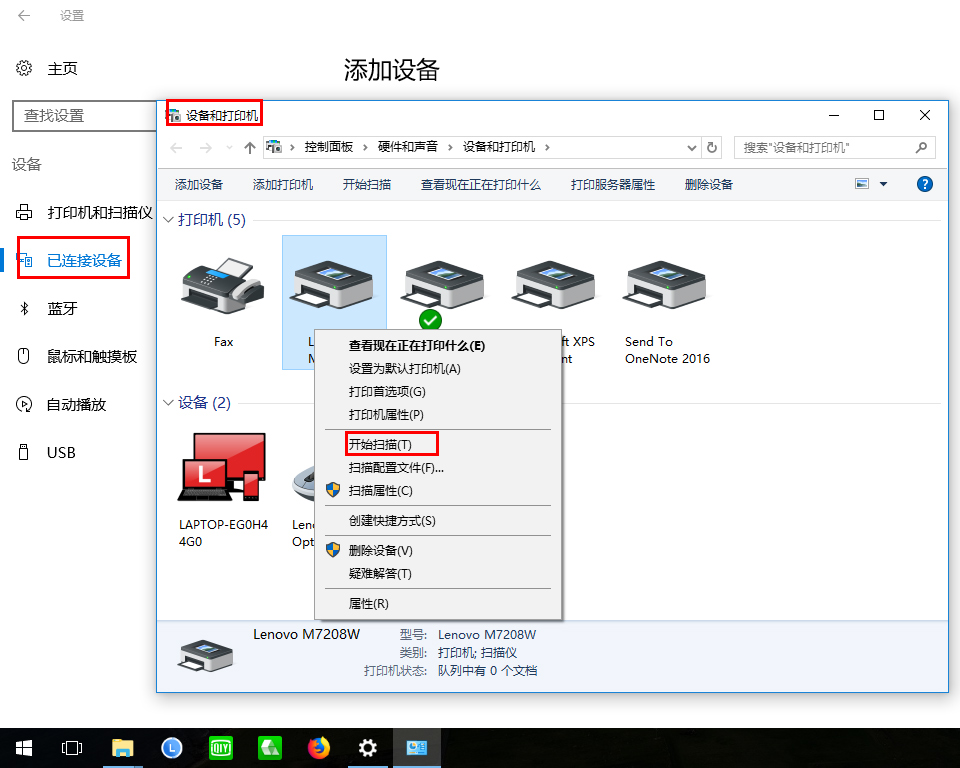Open the Control Panel taskbar icon
960x768 pixels.
click(x=416, y=748)
